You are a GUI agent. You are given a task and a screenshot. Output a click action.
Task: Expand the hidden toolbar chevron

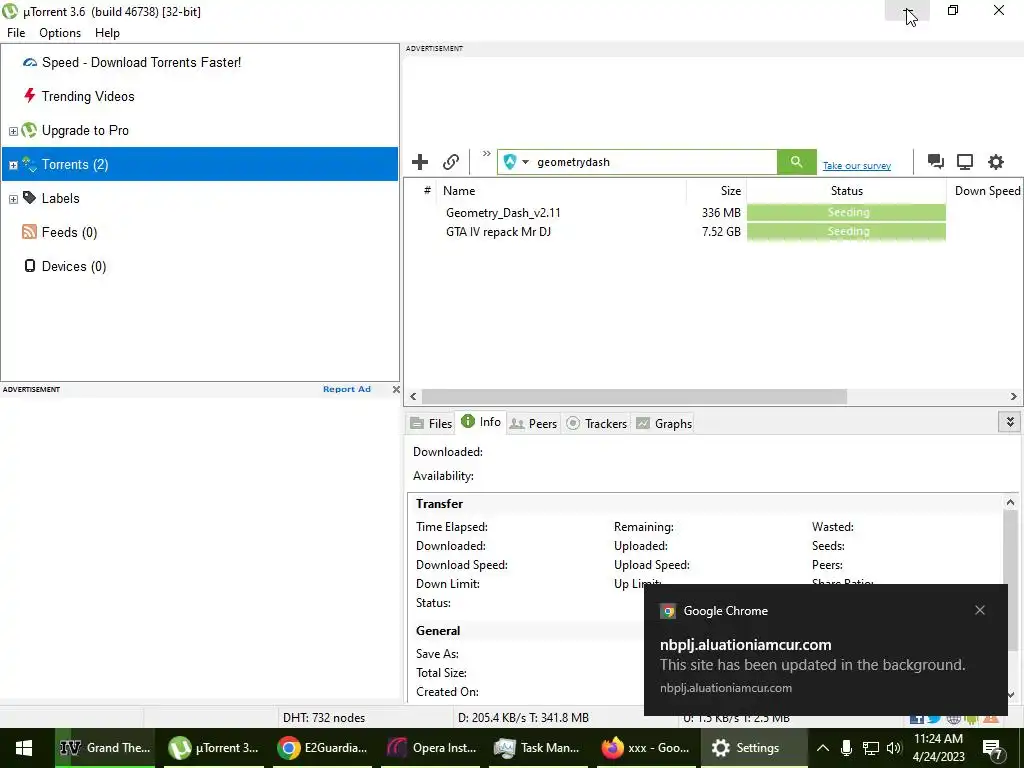point(487,154)
